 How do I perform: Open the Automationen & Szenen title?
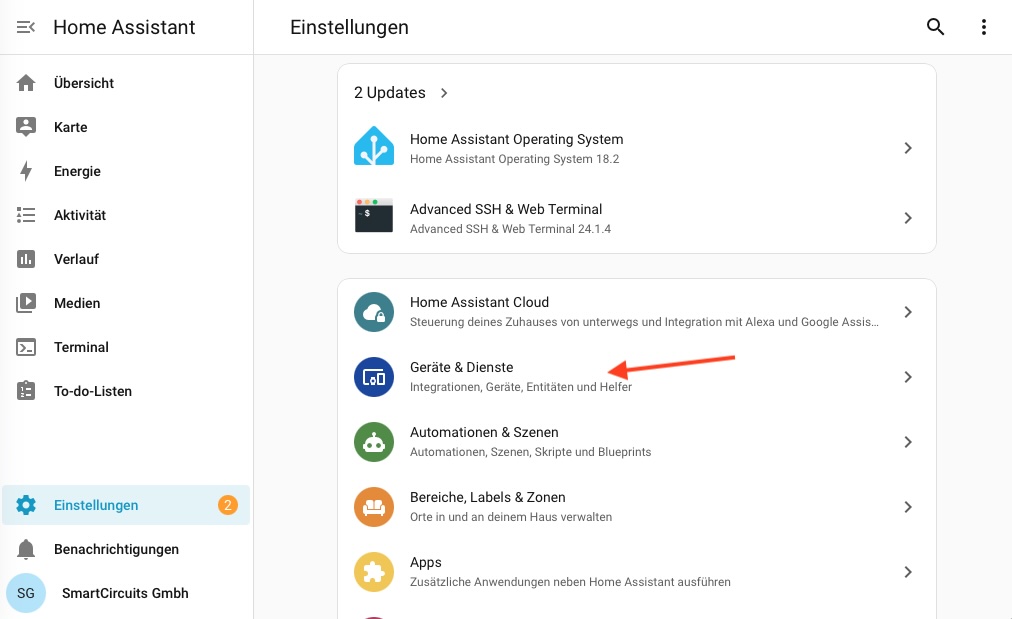(484, 432)
